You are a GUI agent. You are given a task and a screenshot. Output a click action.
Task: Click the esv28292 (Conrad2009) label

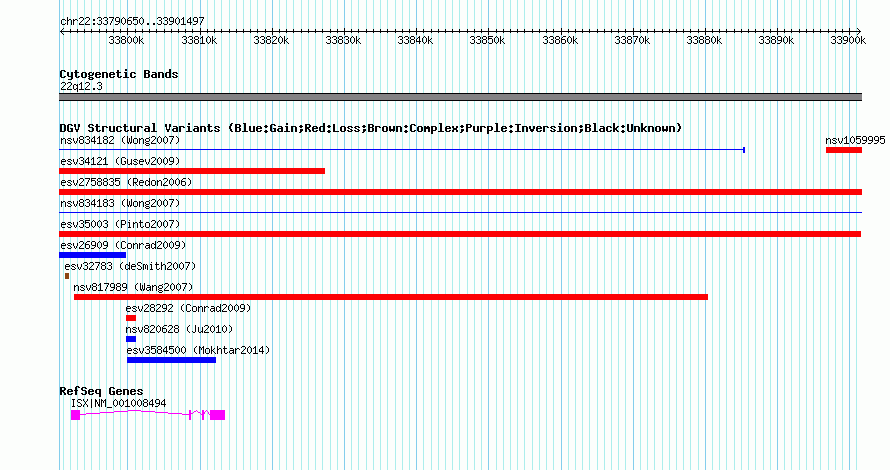coord(188,308)
